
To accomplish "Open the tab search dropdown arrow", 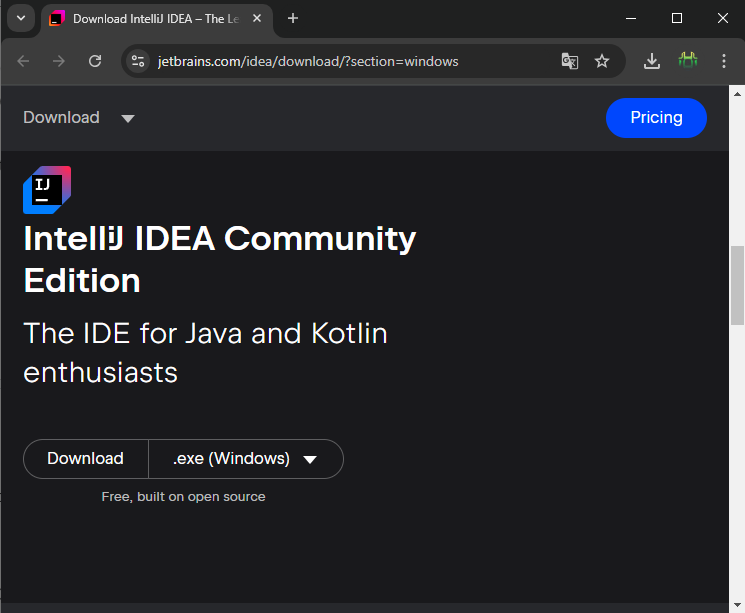I will 21,19.
